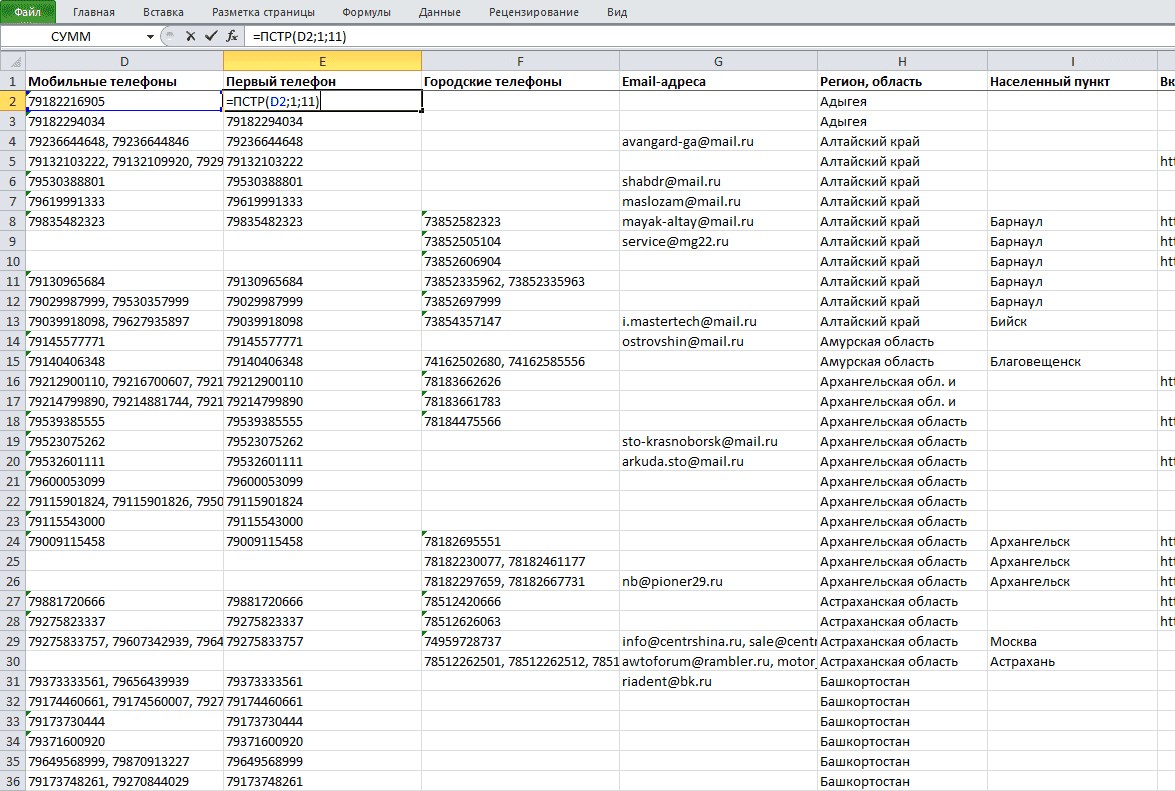The image size is (1175, 791).
Task: Select email service@mg22.ru cell
Action: (x=718, y=241)
